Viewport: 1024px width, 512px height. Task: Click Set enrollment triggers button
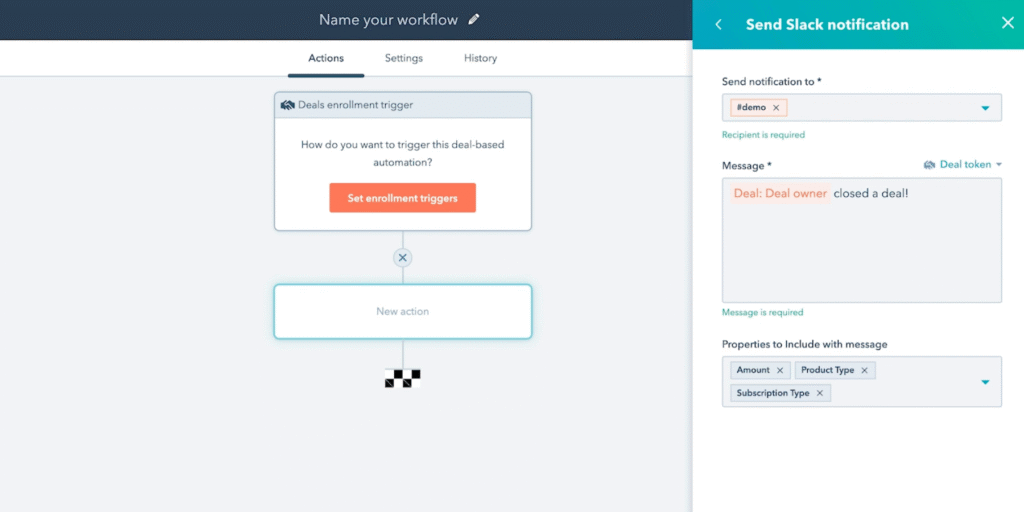pos(402,198)
